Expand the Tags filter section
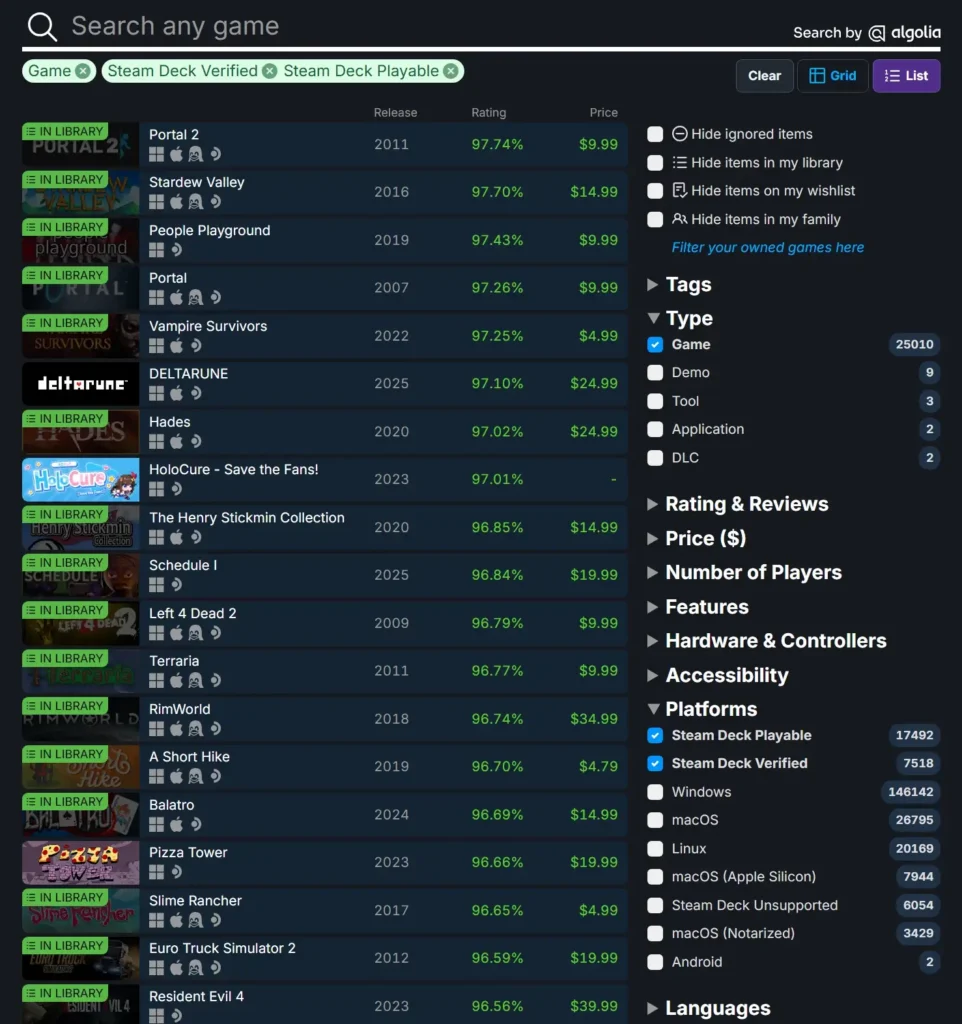Screen dimensions: 962x1024 point(679,285)
